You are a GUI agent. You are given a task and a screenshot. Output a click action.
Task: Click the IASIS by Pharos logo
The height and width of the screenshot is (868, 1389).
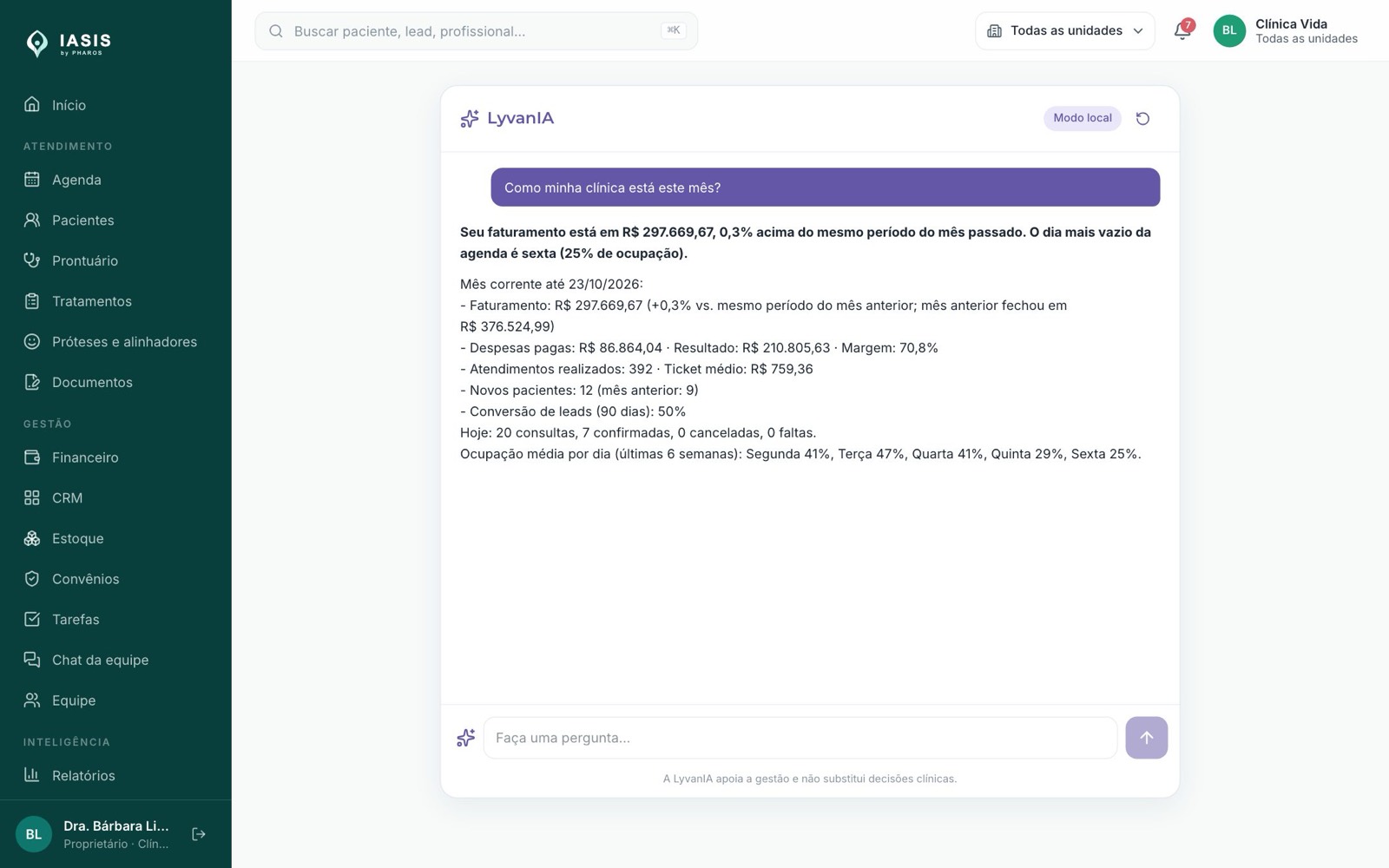[69, 43]
